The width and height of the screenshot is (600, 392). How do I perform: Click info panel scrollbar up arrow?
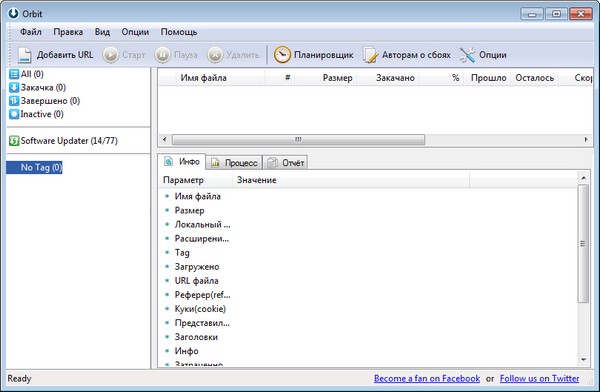(x=583, y=178)
